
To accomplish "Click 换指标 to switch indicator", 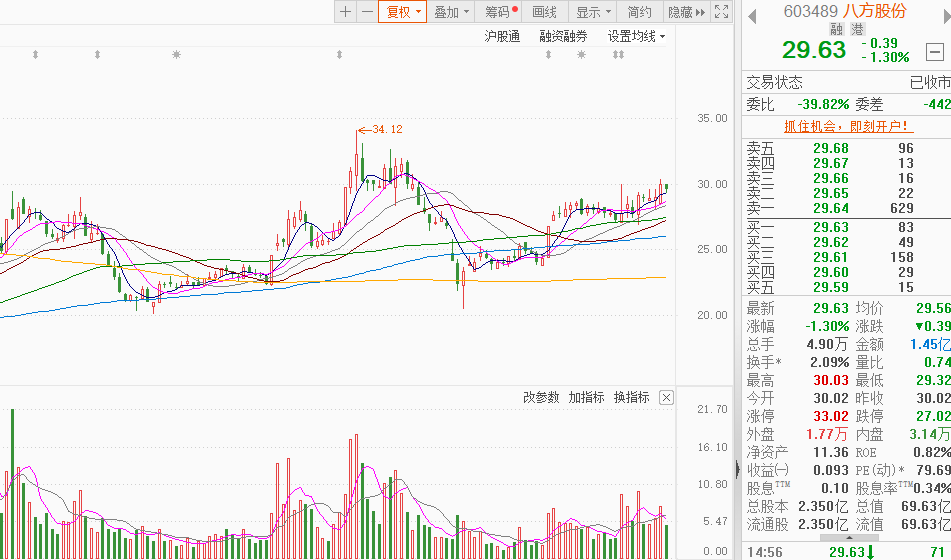I will pyautogui.click(x=632, y=397).
